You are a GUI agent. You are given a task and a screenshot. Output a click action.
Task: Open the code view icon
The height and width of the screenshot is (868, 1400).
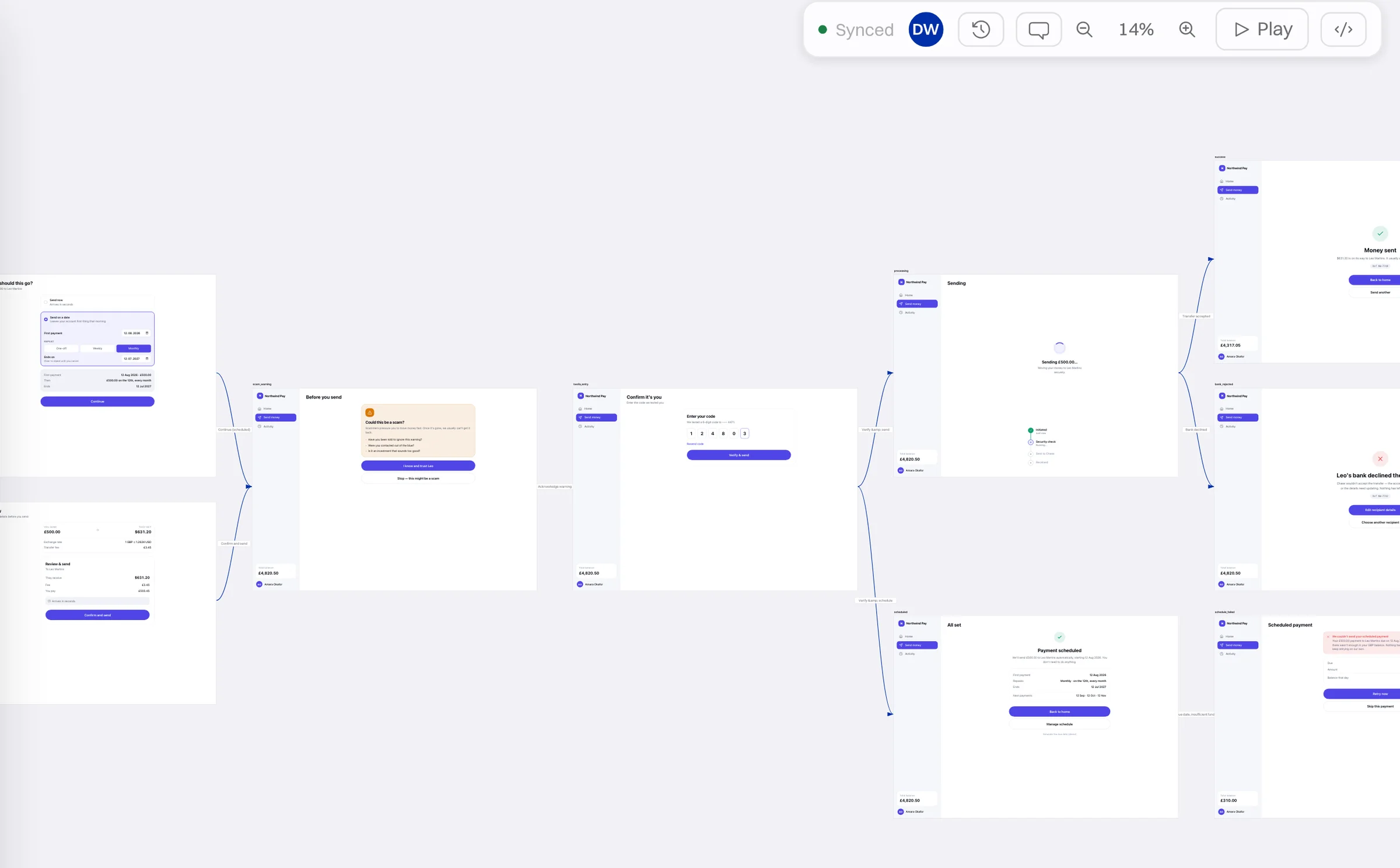[1343, 29]
